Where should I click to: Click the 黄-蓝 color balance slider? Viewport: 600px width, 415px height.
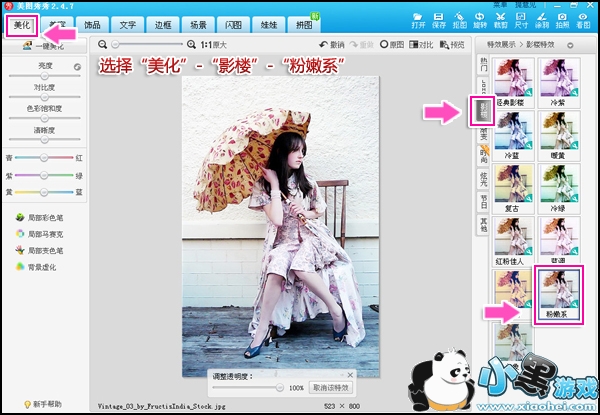[x=44, y=192]
